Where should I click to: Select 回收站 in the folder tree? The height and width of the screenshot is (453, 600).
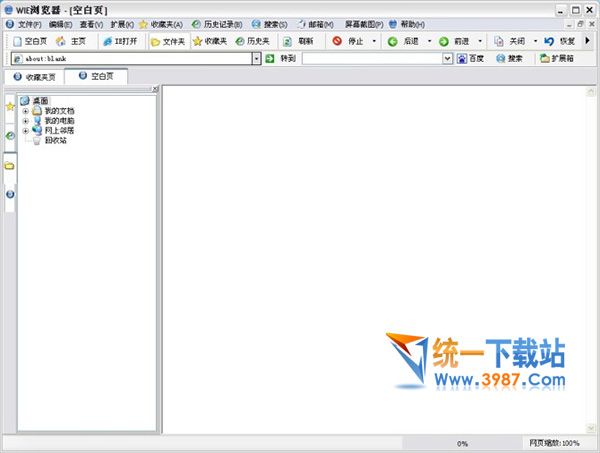[x=55, y=140]
